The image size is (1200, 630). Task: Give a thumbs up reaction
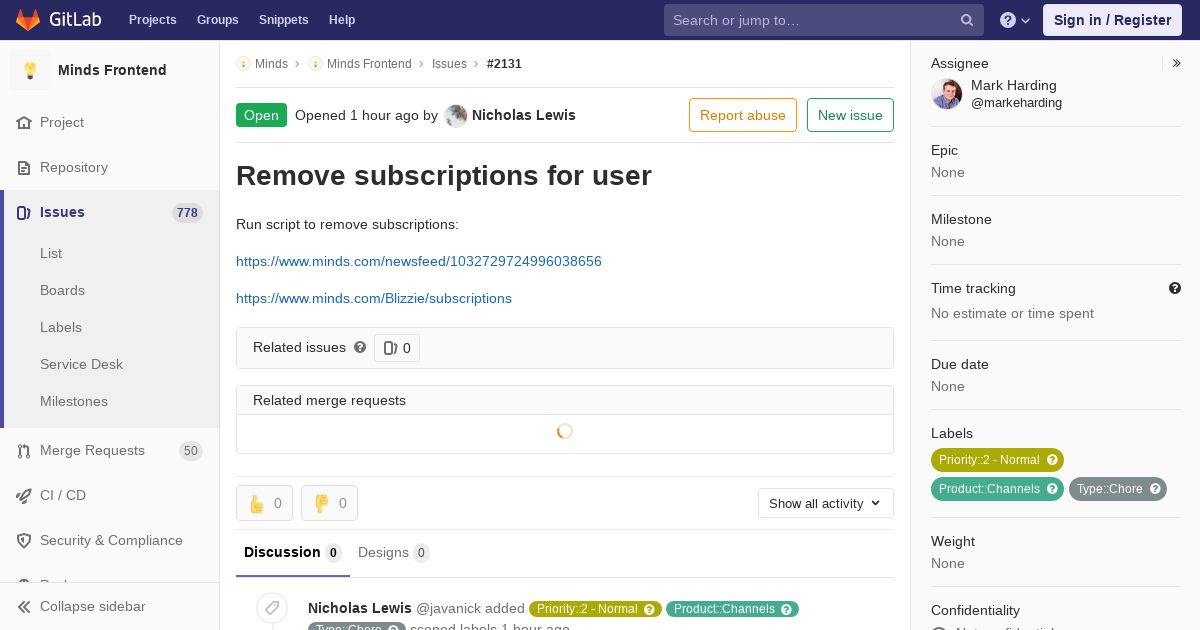264,503
